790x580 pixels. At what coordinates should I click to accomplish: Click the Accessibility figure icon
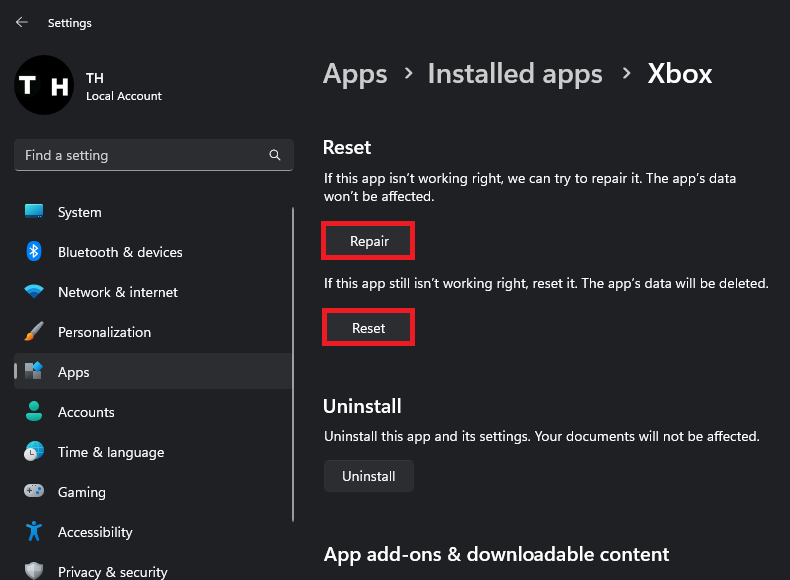[x=34, y=532]
